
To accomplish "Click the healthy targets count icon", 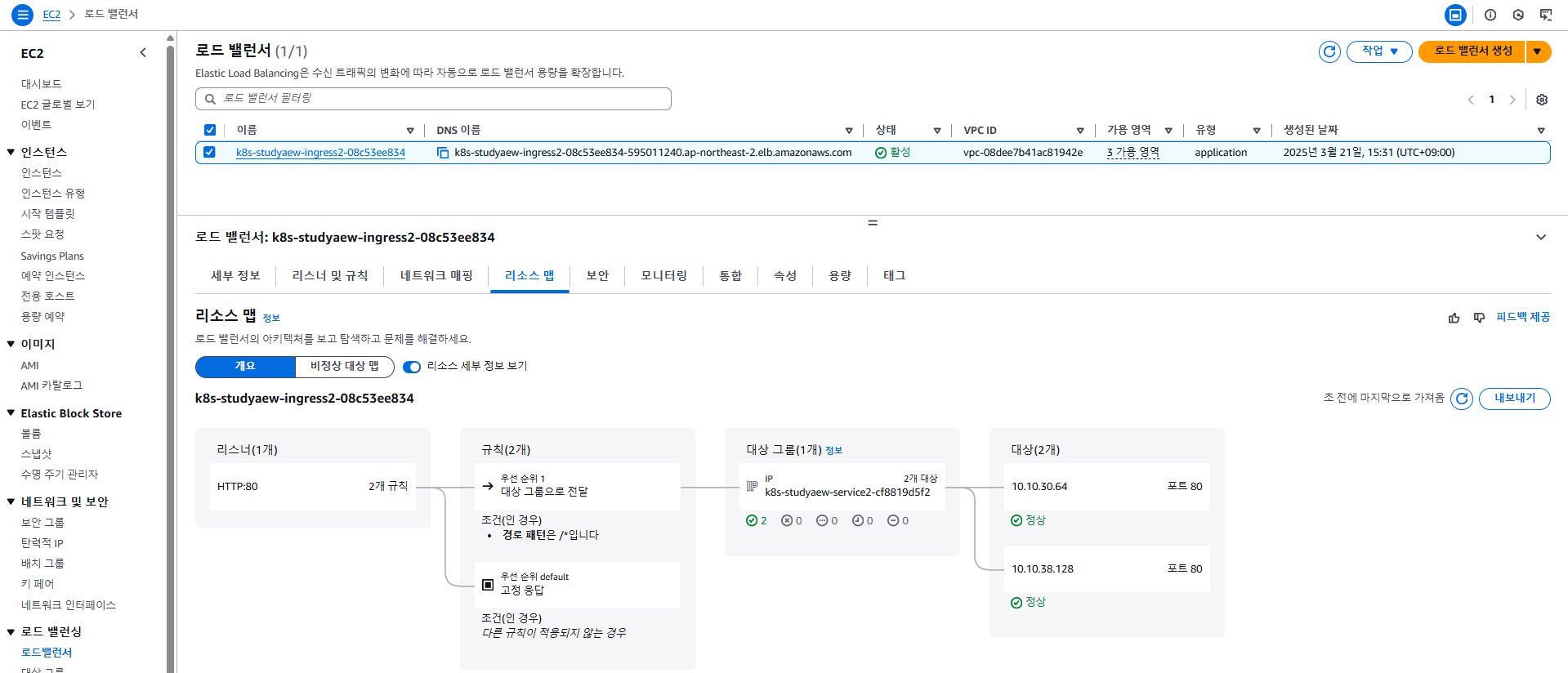I will tap(752, 520).
